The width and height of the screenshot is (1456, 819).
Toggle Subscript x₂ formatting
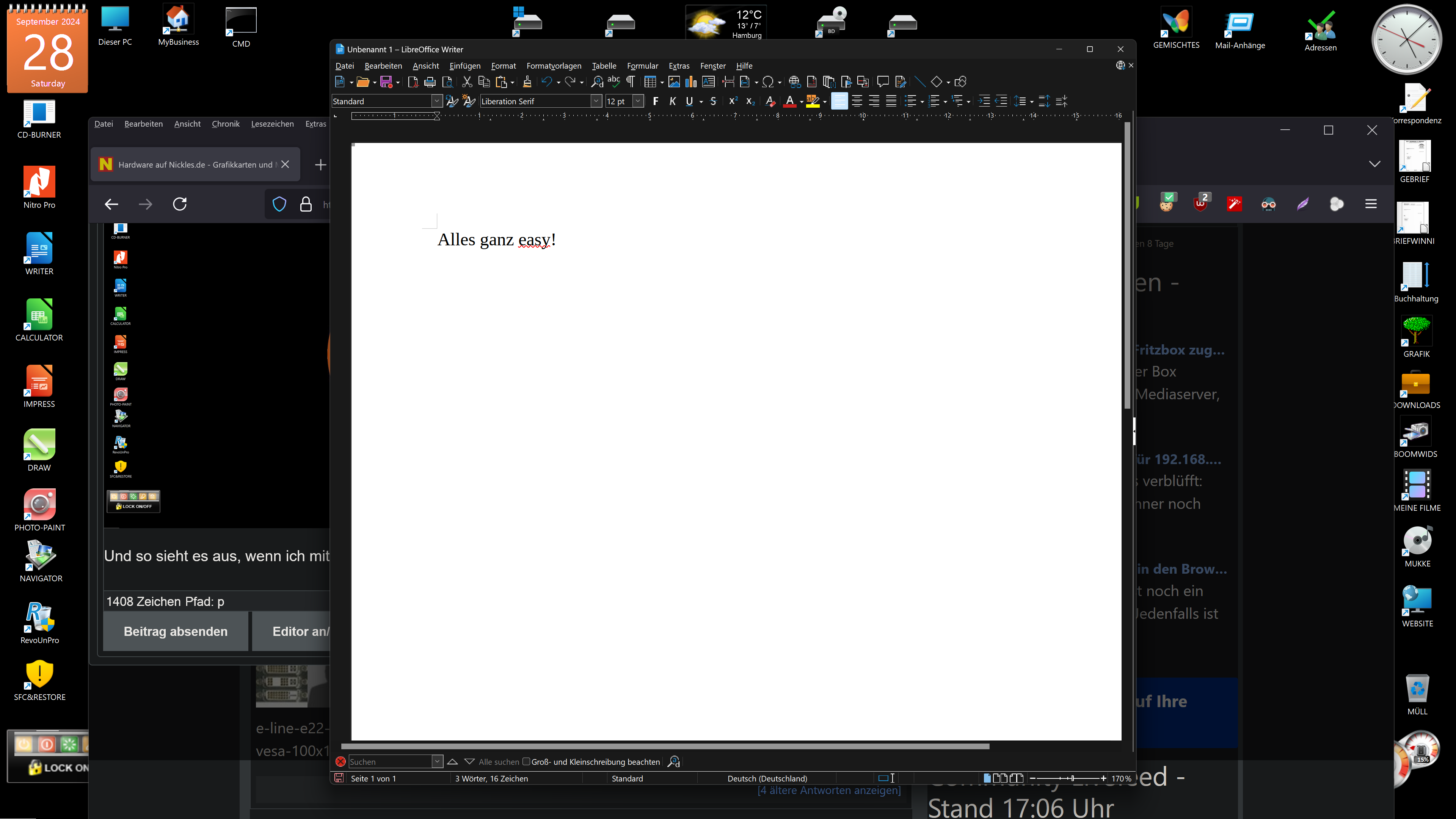tap(750, 102)
